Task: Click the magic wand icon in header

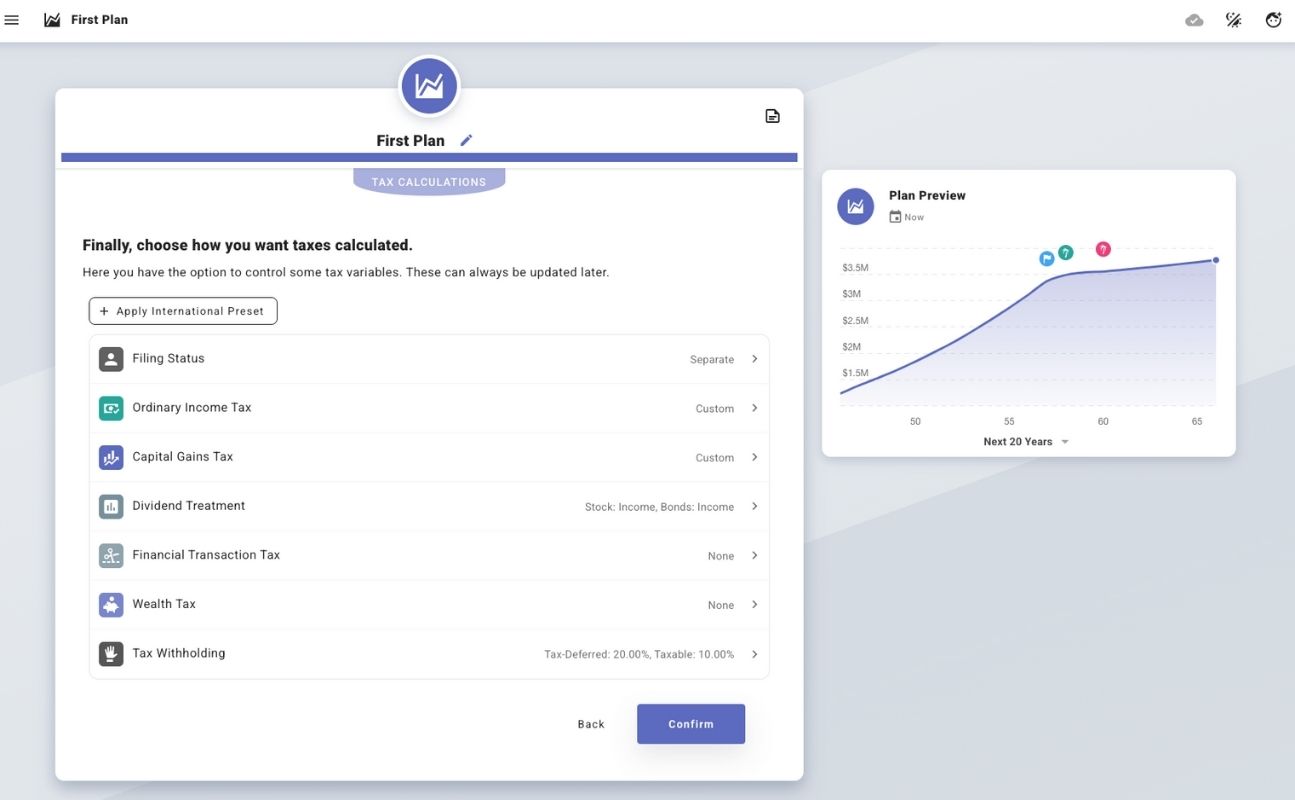Action: pyautogui.click(x=1234, y=20)
